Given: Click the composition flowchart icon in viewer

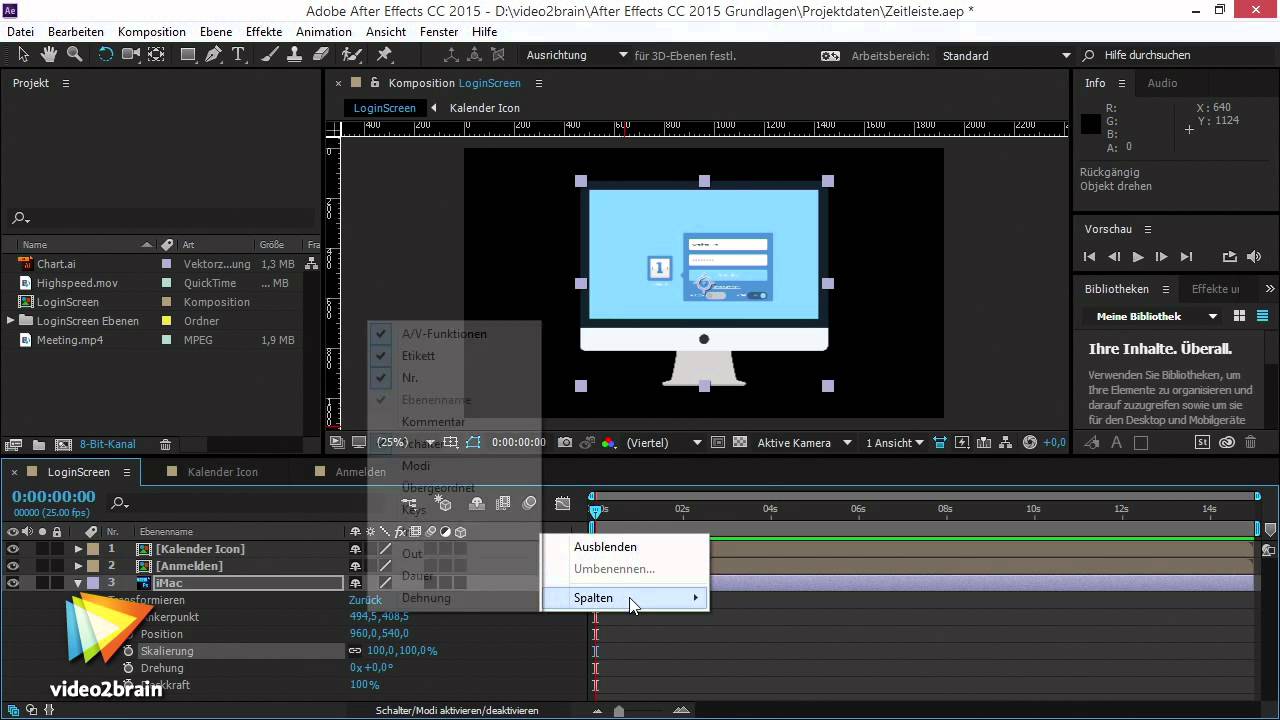Looking at the screenshot, I should [x=1007, y=443].
